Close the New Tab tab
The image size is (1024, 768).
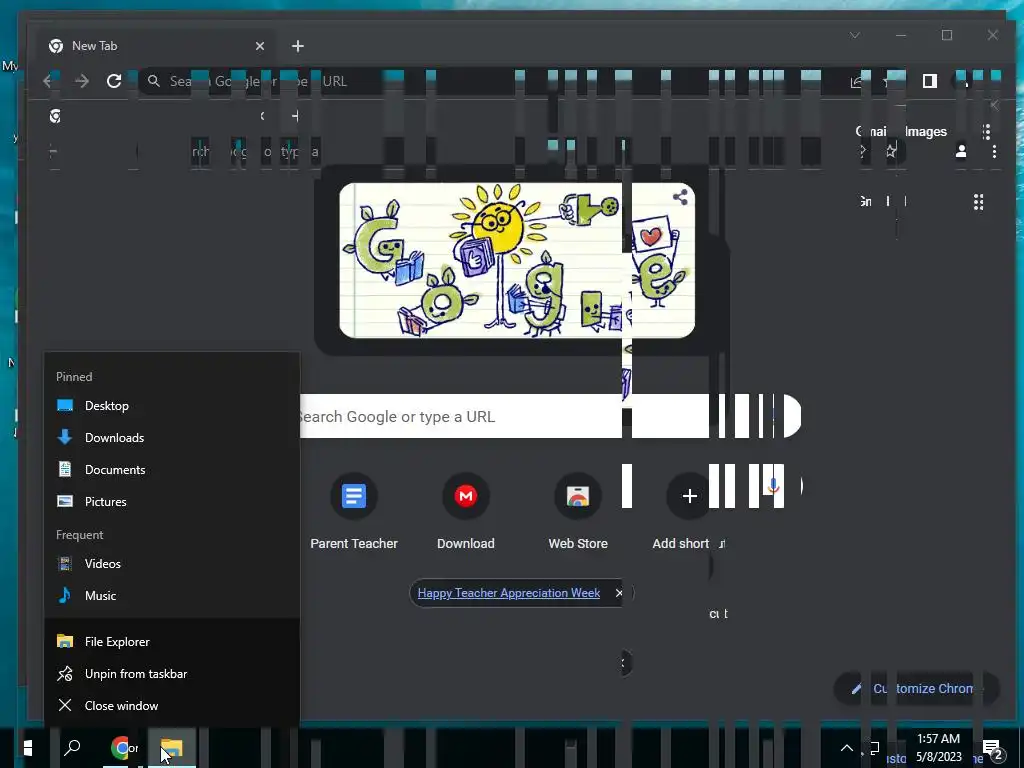[x=260, y=46]
